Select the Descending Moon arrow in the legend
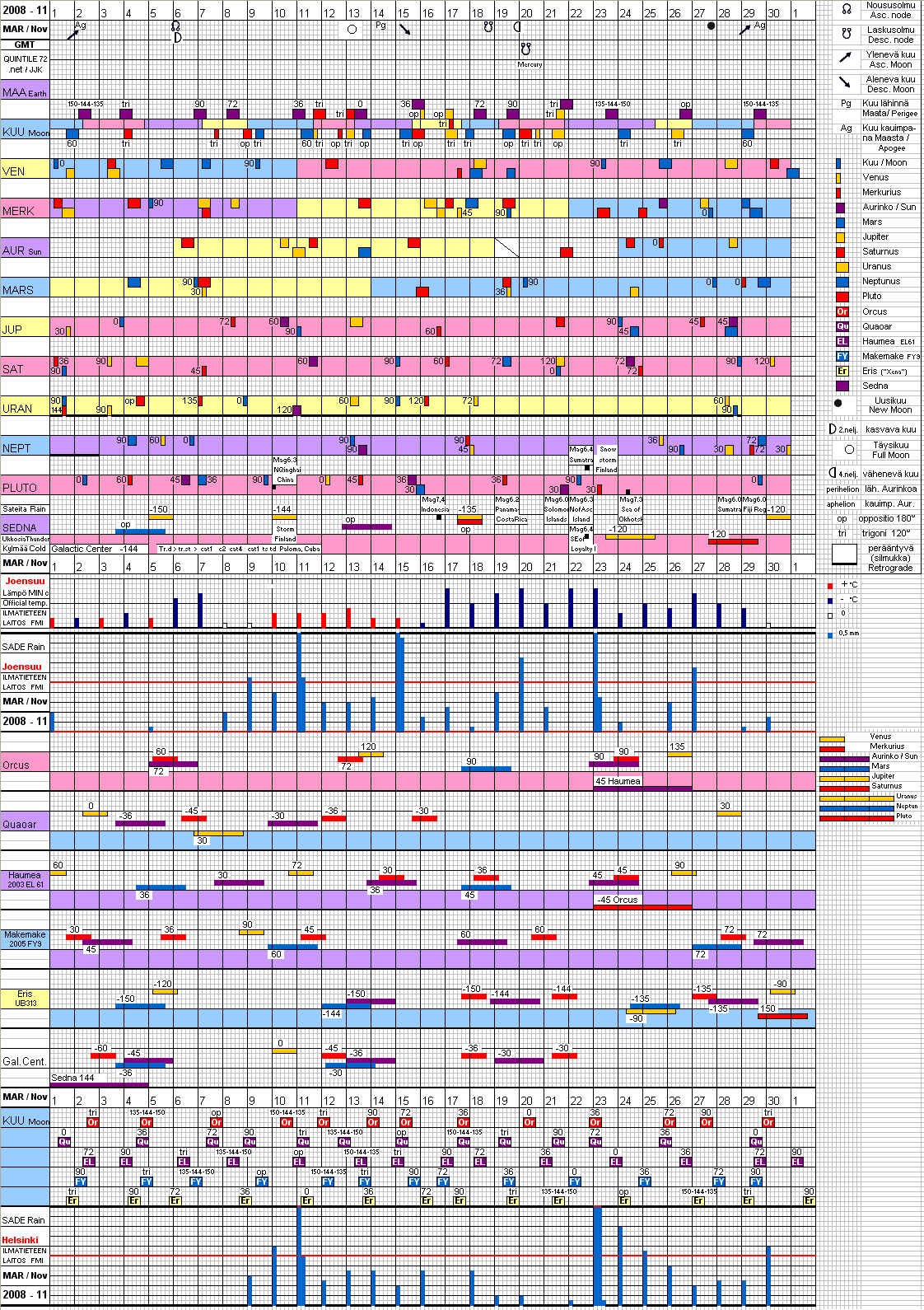The width and height of the screenshot is (924, 1310). (845, 82)
